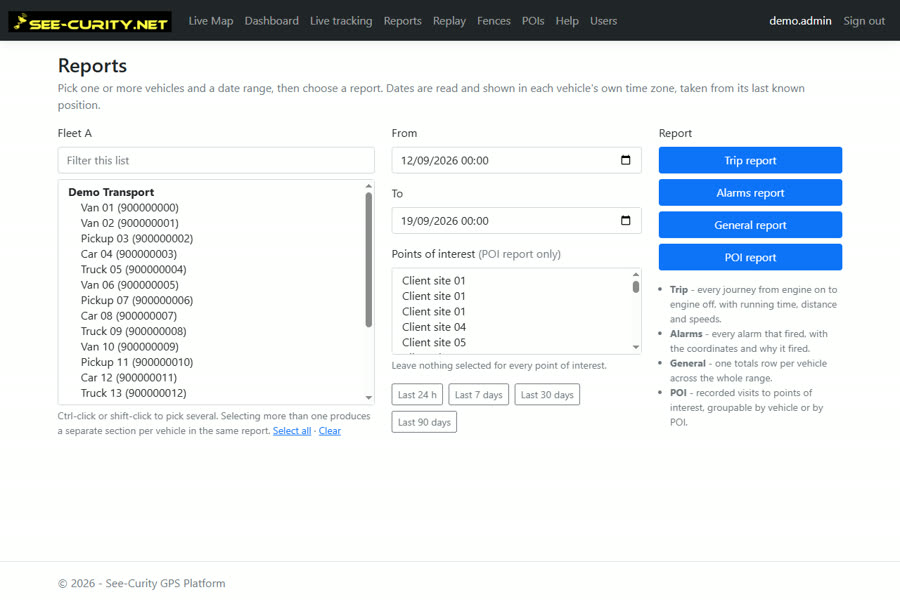Click POI list scroll-down arrow
Image resolution: width=900 pixels, height=604 pixels.
click(x=635, y=347)
